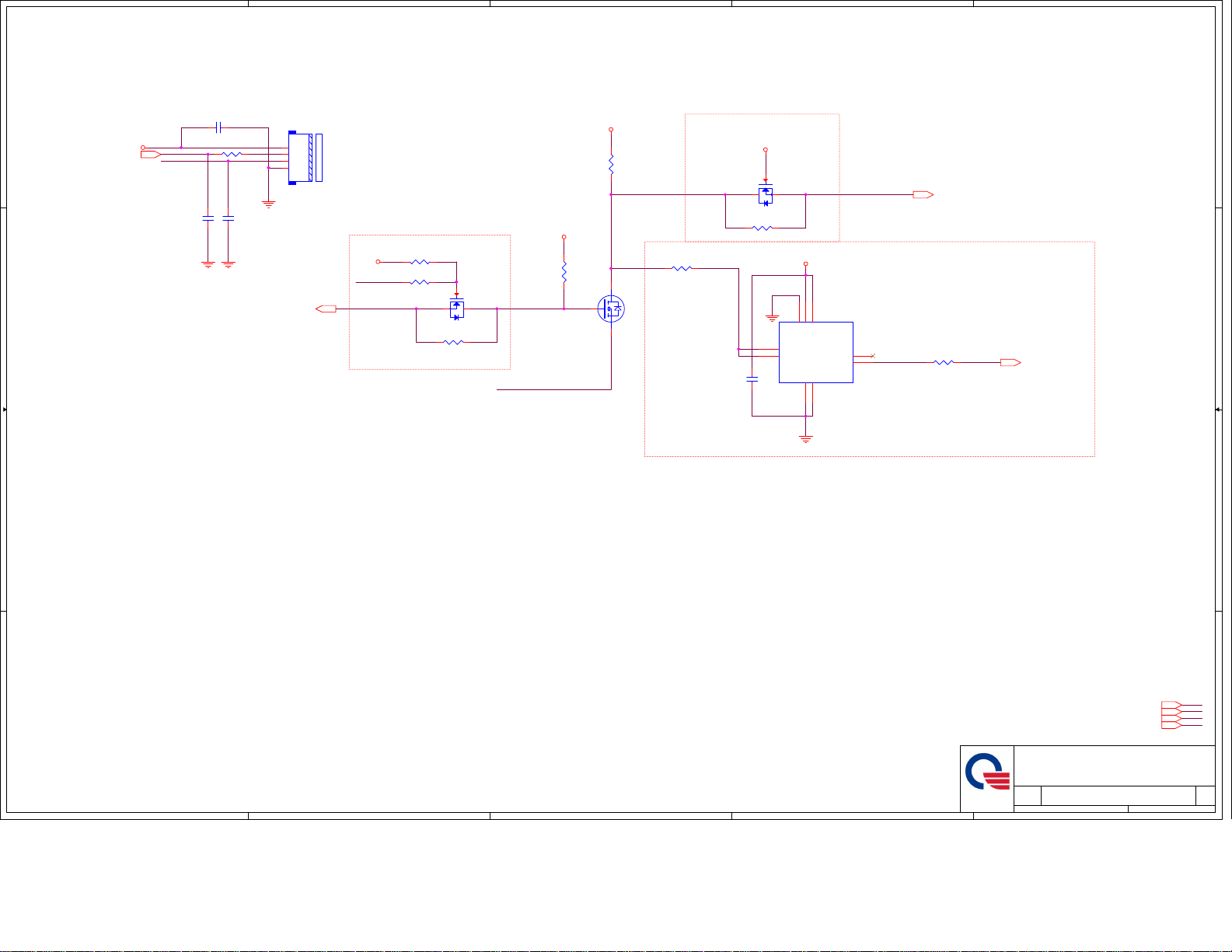Click the ground symbol beside the connector

[268, 205]
